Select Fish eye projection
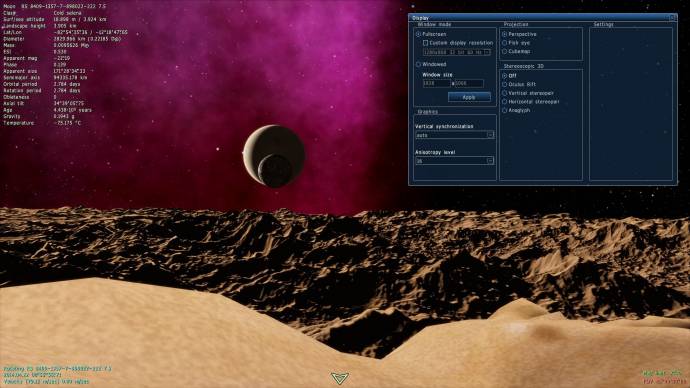The width and height of the screenshot is (690, 388). (x=505, y=43)
